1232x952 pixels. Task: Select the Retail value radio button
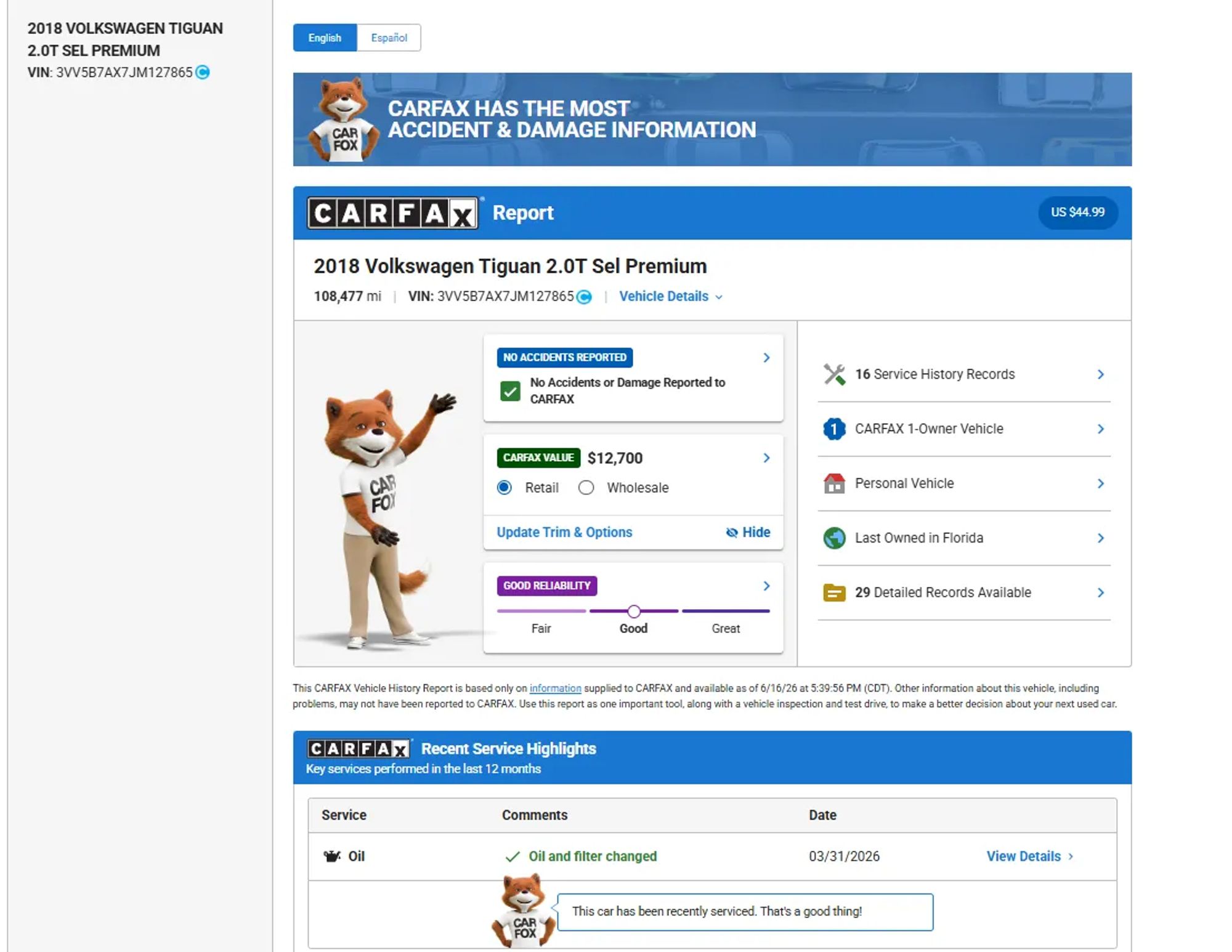tap(504, 488)
